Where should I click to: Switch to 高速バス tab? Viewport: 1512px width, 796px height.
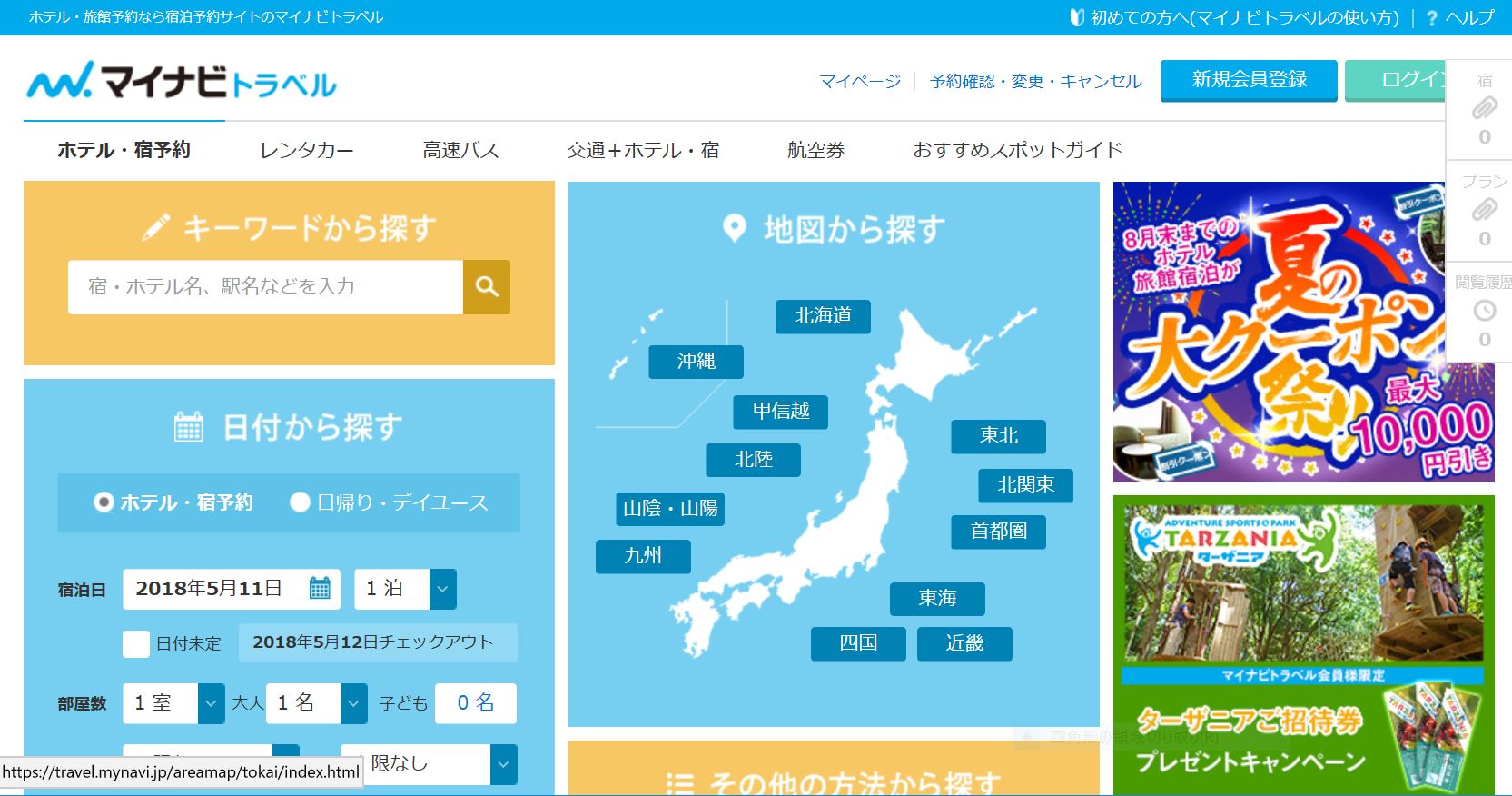460,150
